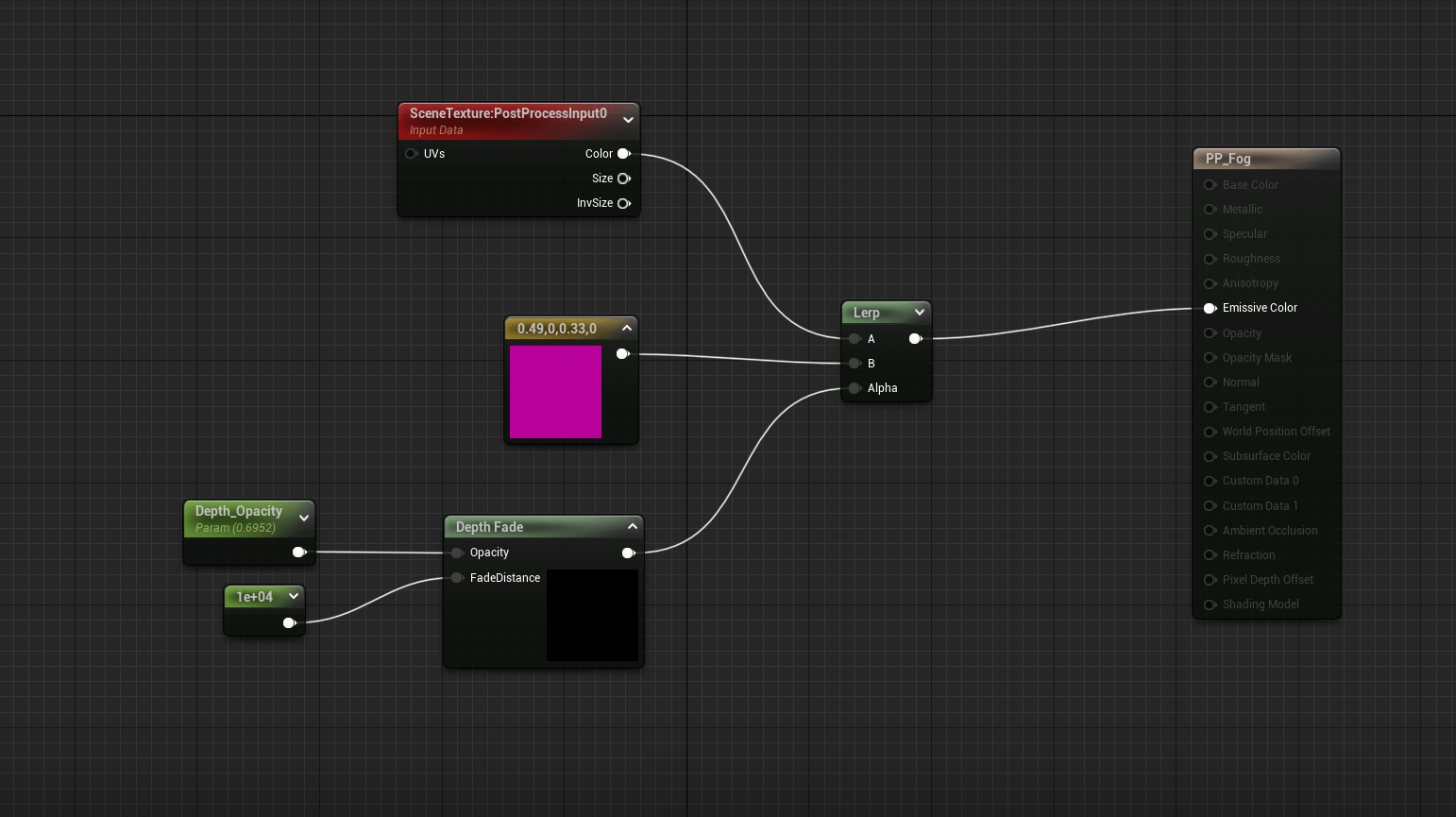
Task: Click the PP_Fog Pixel Depth Offset pin
Action: click(1210, 580)
